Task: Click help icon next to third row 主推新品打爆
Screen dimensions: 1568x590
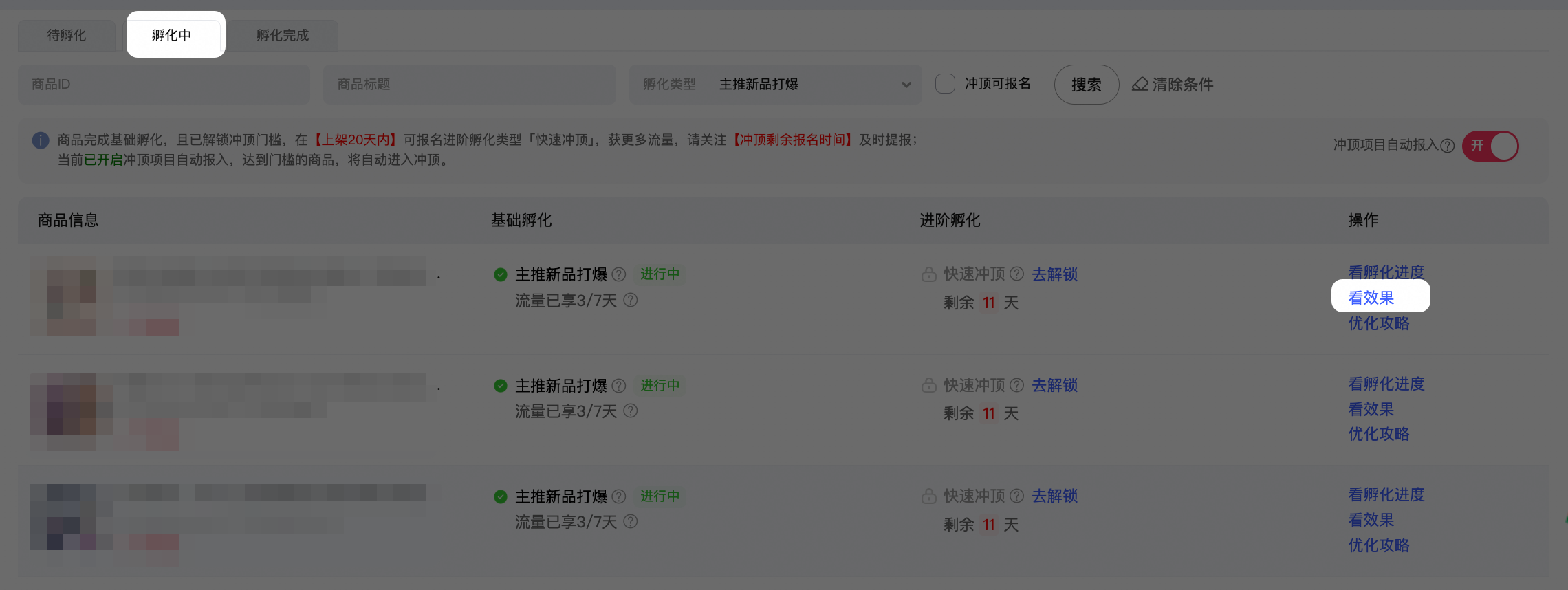Action: click(619, 496)
